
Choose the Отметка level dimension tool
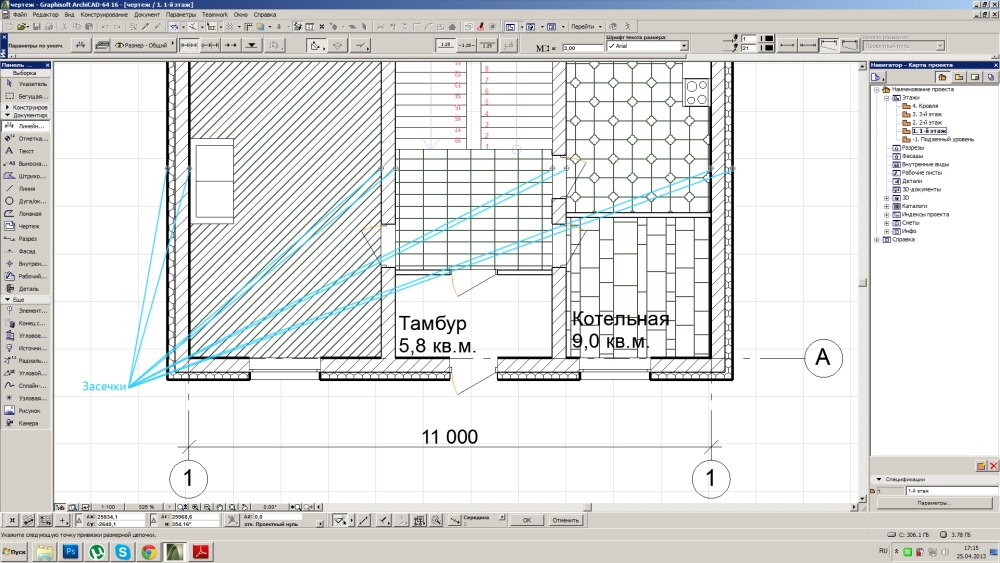[26, 138]
